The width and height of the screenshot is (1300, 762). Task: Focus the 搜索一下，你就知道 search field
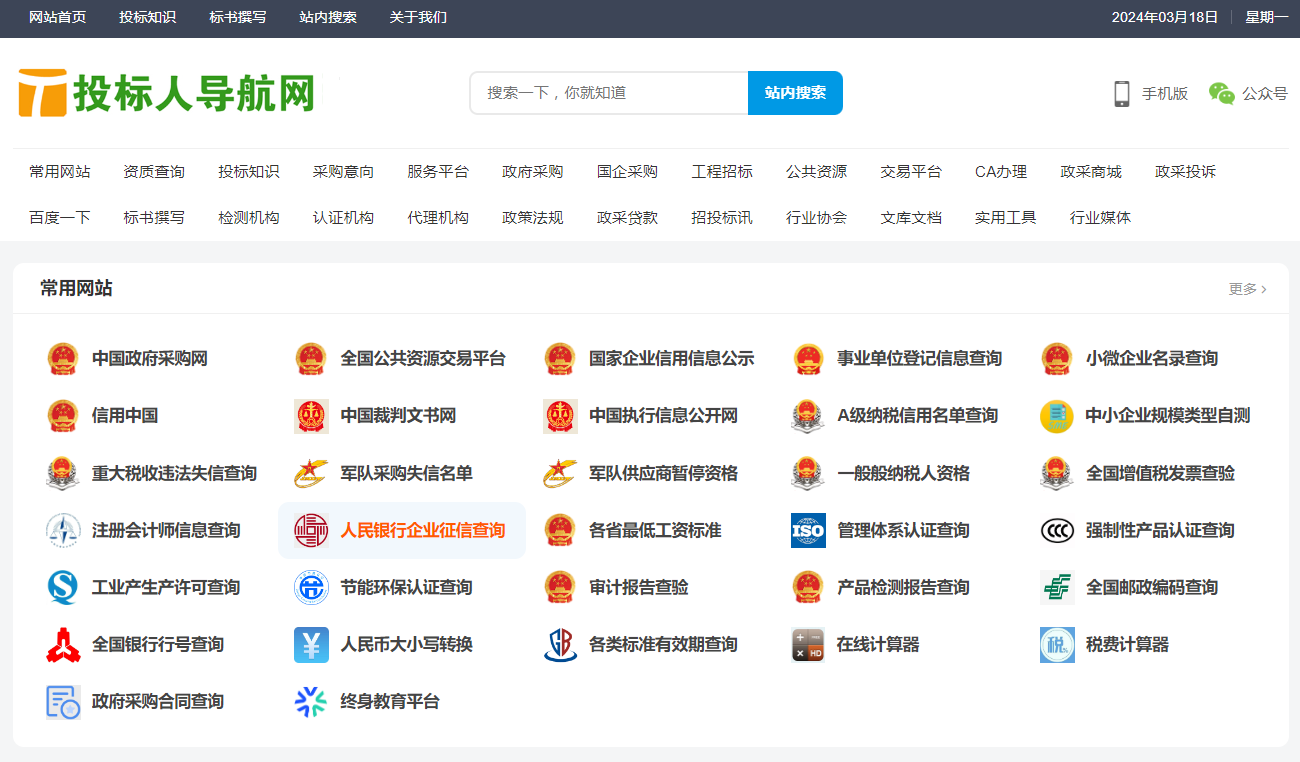[x=609, y=93]
